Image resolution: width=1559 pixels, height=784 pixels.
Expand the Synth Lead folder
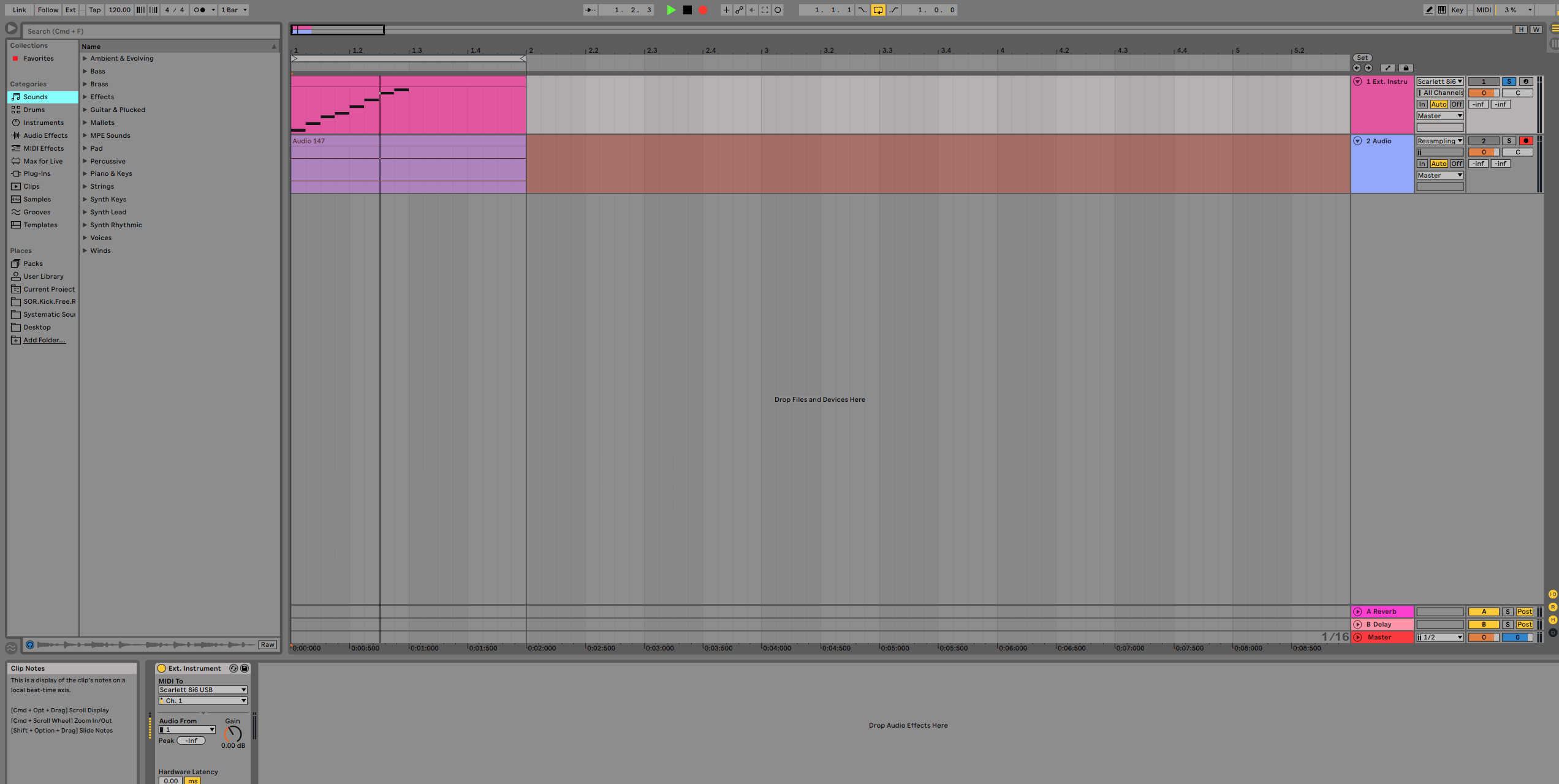(x=85, y=212)
